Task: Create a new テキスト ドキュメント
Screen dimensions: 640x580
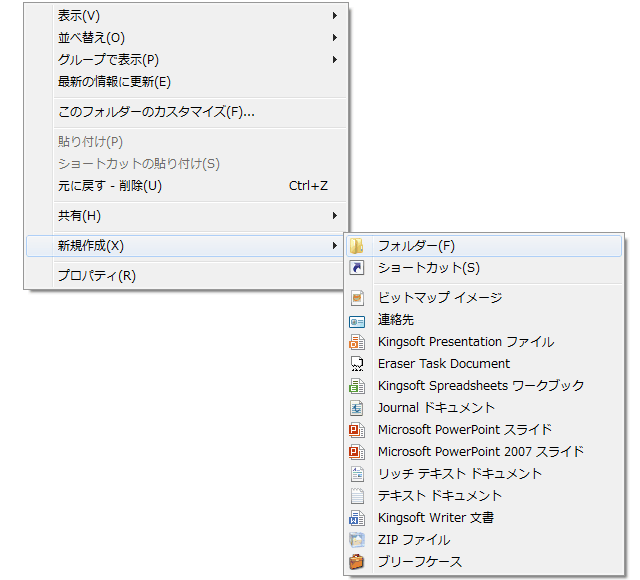Action: [440, 496]
